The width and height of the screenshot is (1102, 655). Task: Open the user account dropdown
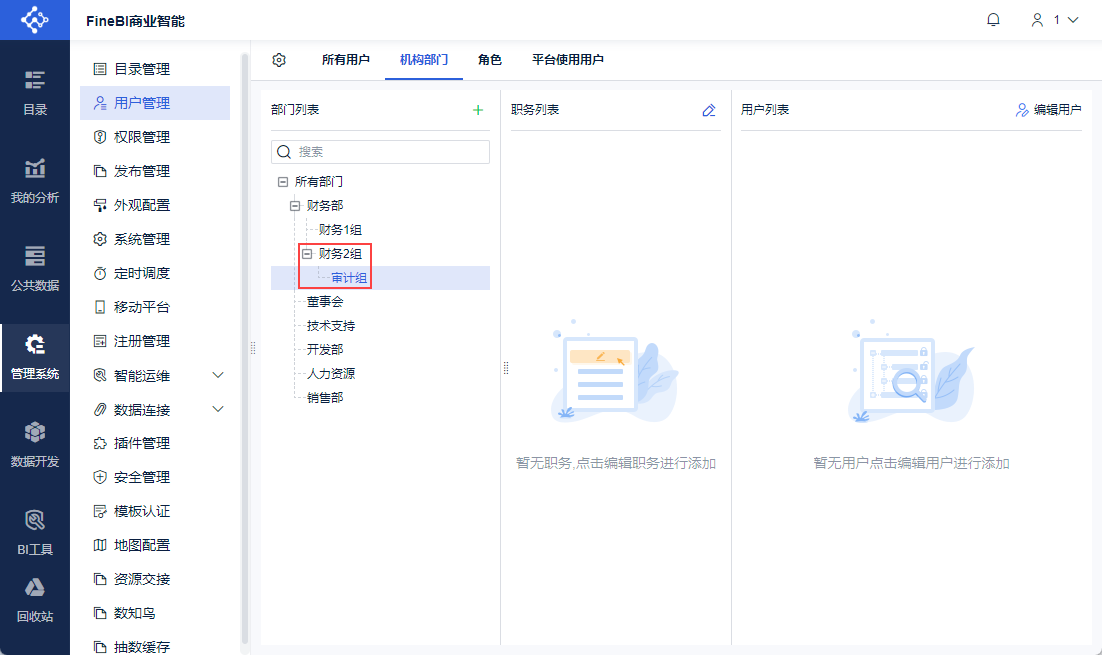(1055, 20)
